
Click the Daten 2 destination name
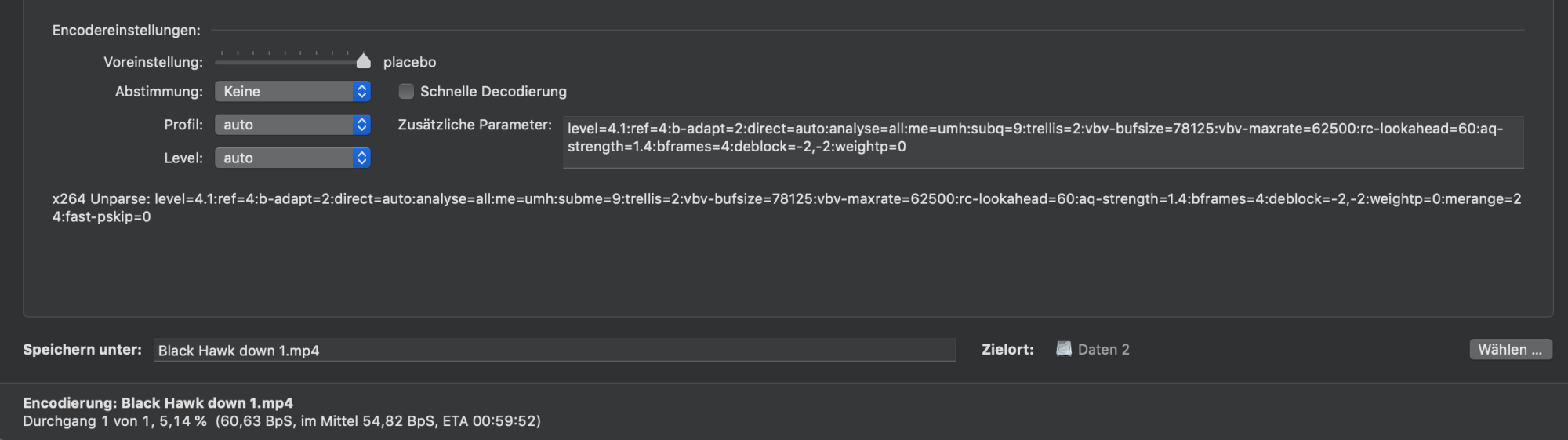(1103, 350)
